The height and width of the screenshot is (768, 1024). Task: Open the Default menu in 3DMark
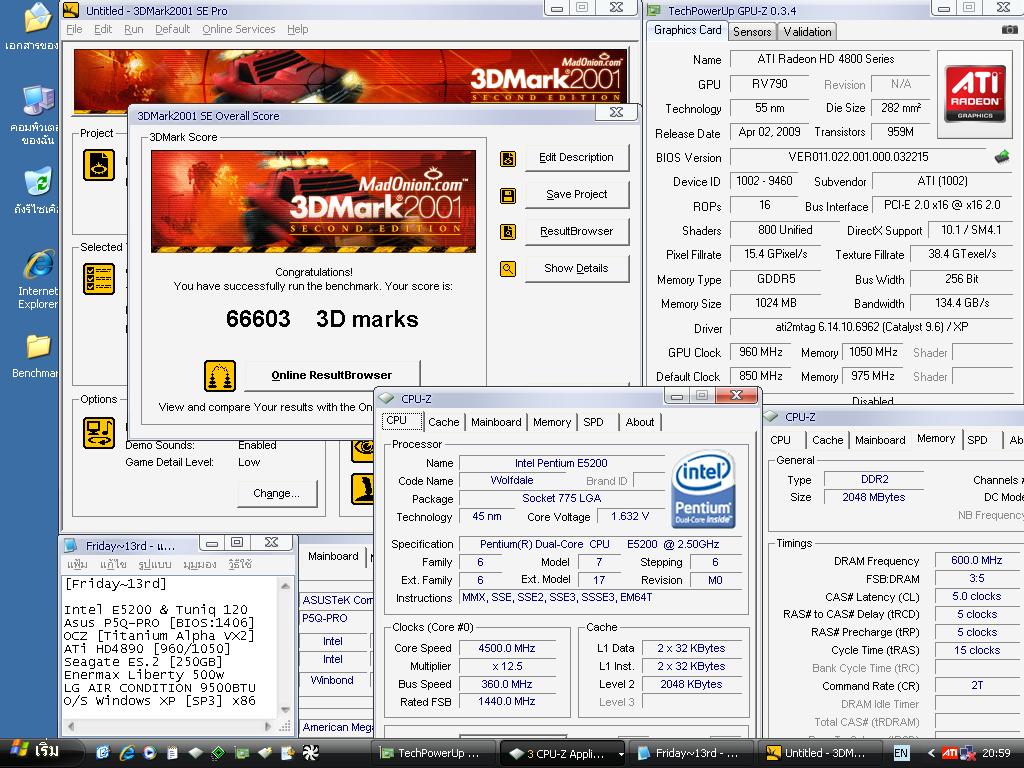[x=172, y=29]
